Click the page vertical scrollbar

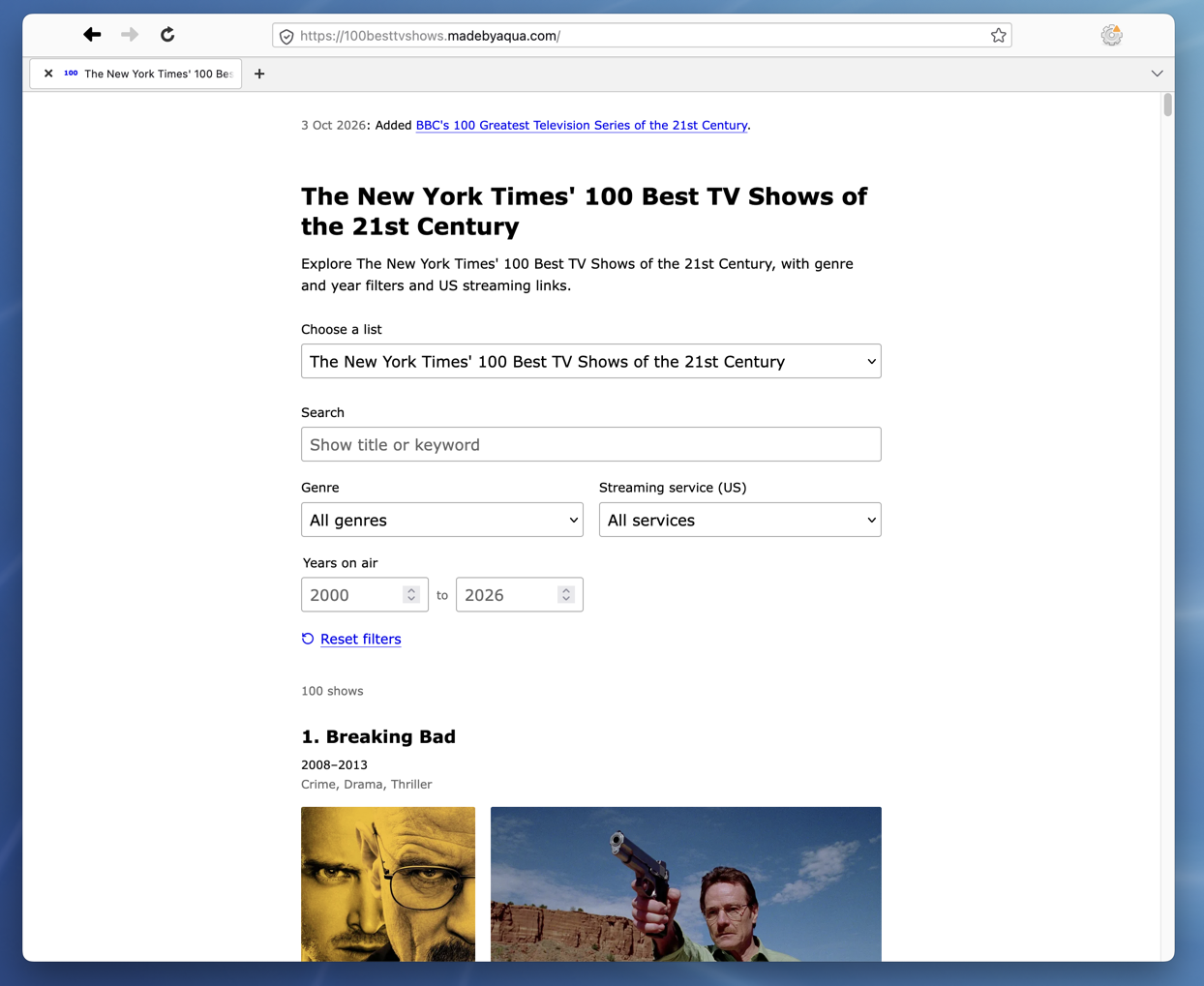(x=1167, y=105)
